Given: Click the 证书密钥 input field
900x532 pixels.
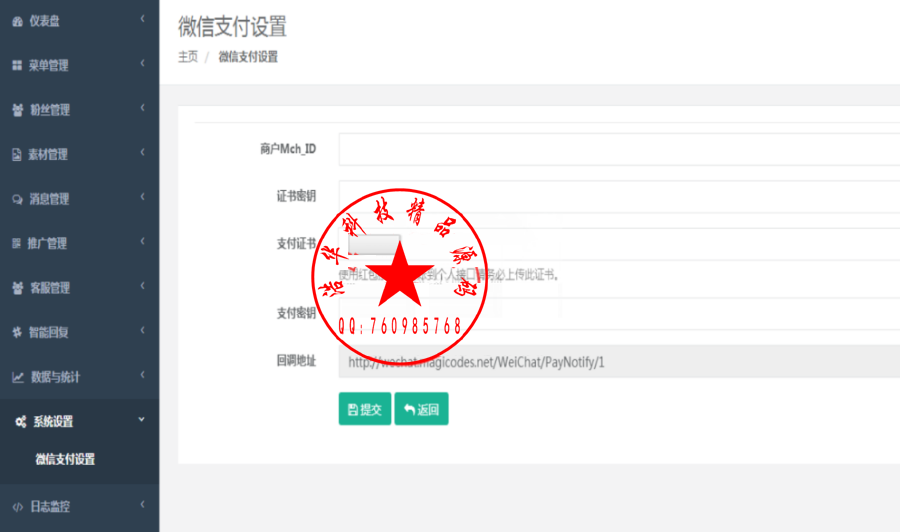Looking at the screenshot, I should point(619,196).
